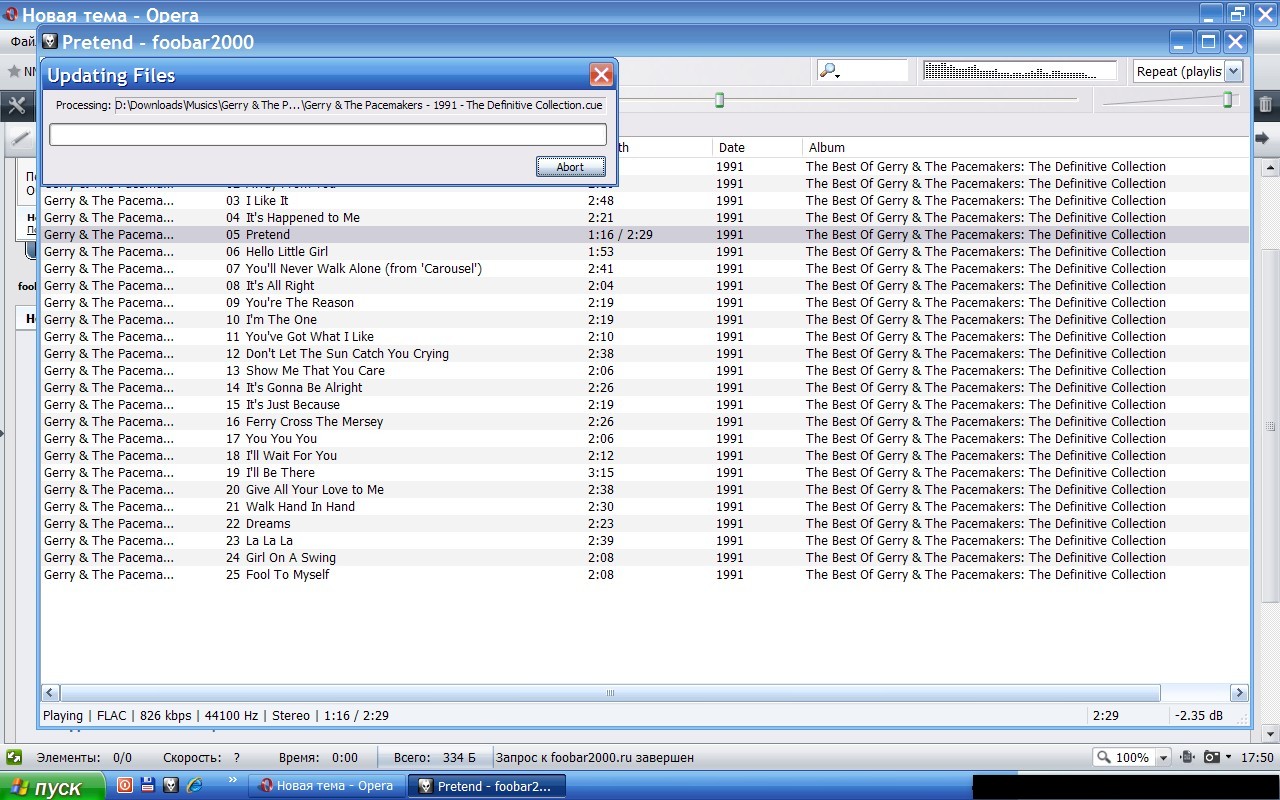Open Internet Explorer from quick launch
Image resolution: width=1280 pixels, height=800 pixels.
coord(195,786)
